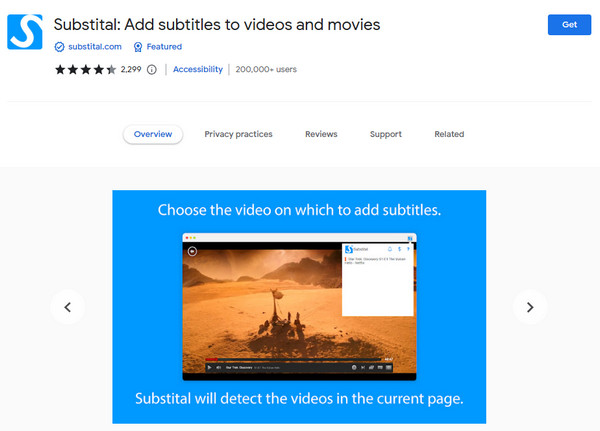Open the Accessibility category link
Screen dimensions: 600x431
click(x=198, y=69)
